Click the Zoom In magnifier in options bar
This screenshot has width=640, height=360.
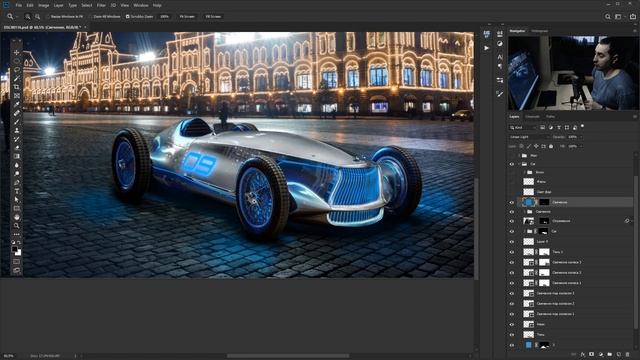28,17
